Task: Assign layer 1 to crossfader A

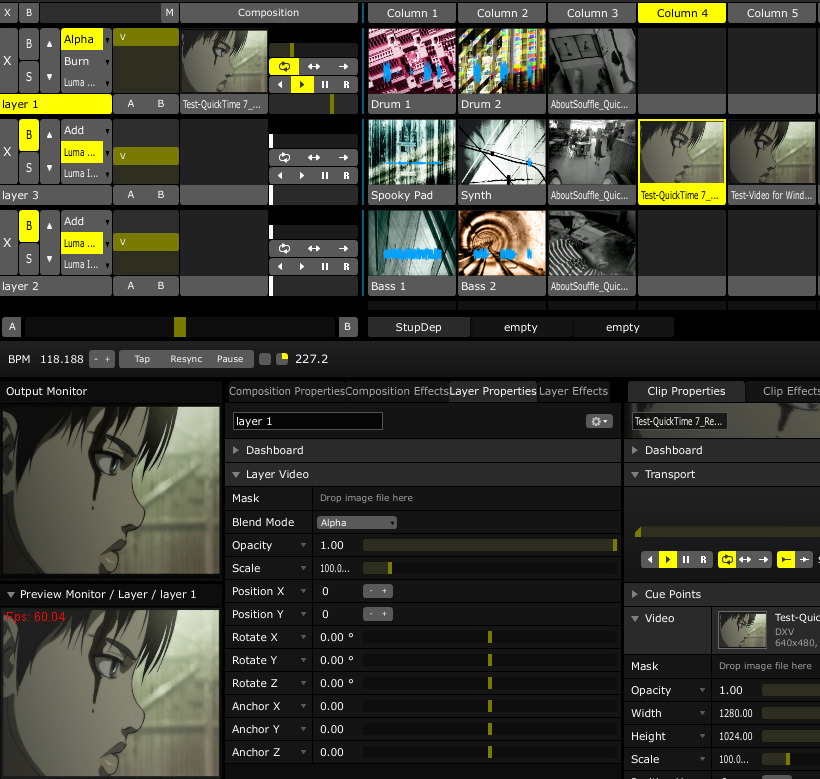Action: pyautogui.click(x=131, y=104)
